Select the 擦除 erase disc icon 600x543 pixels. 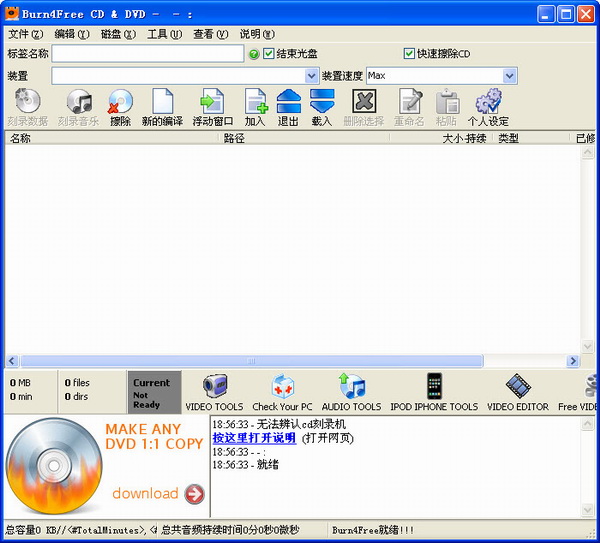(x=120, y=101)
